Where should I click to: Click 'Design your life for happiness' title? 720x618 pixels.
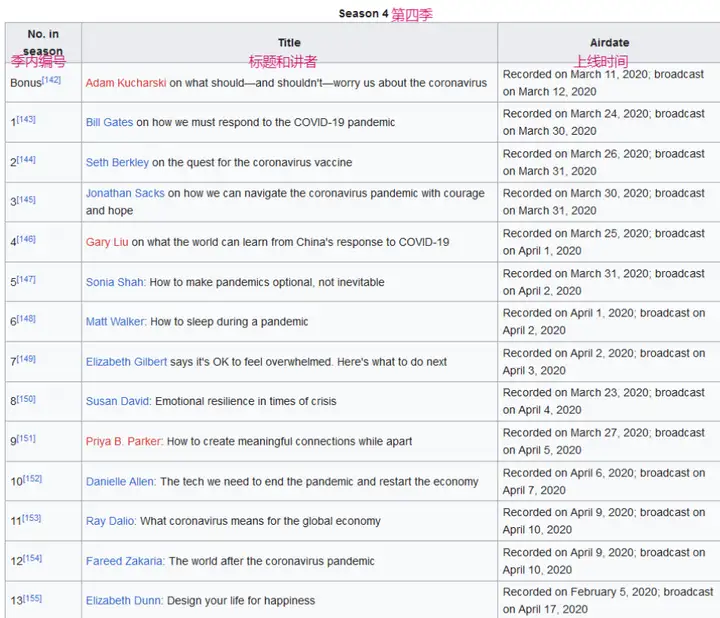point(241,601)
